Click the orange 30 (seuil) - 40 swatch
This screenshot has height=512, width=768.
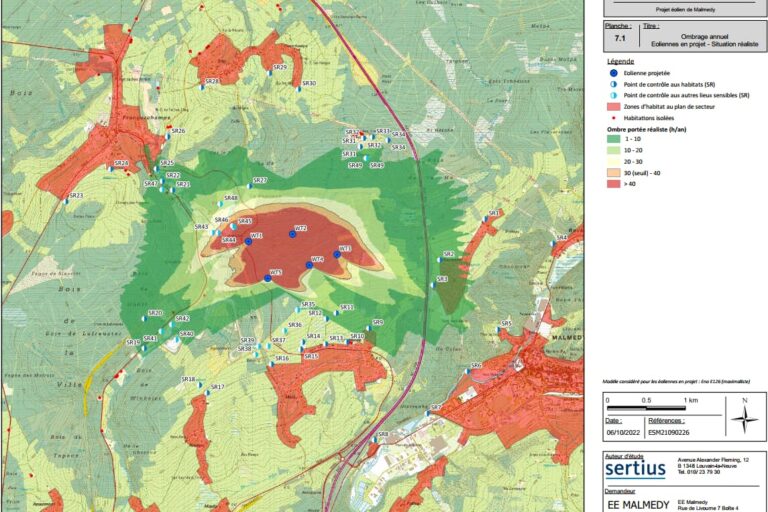(x=613, y=172)
